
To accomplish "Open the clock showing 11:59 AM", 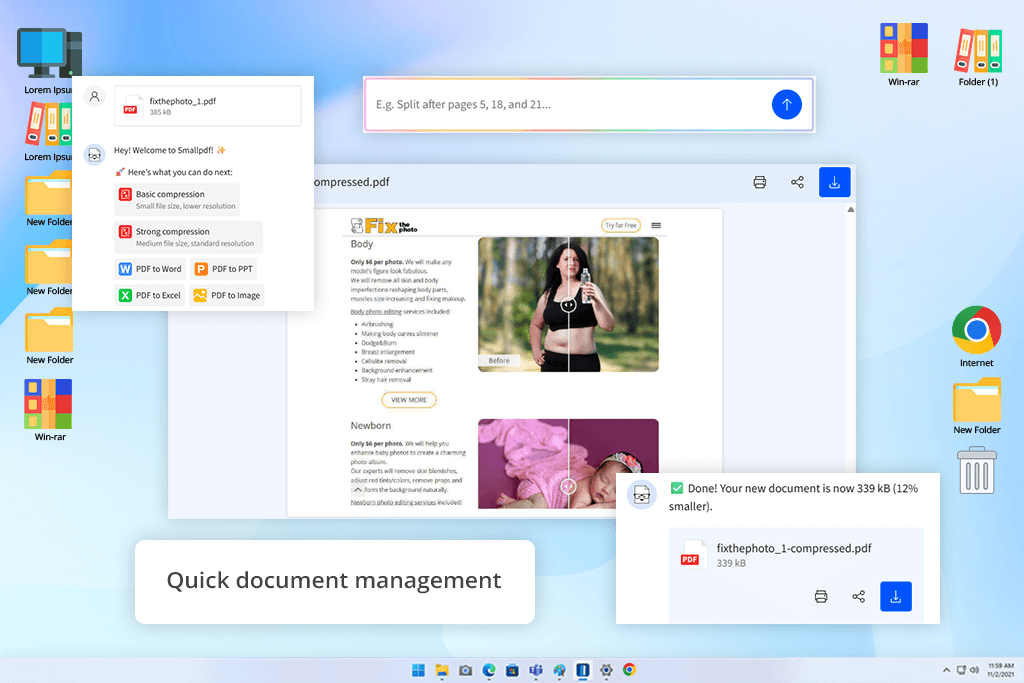I will point(1000,670).
